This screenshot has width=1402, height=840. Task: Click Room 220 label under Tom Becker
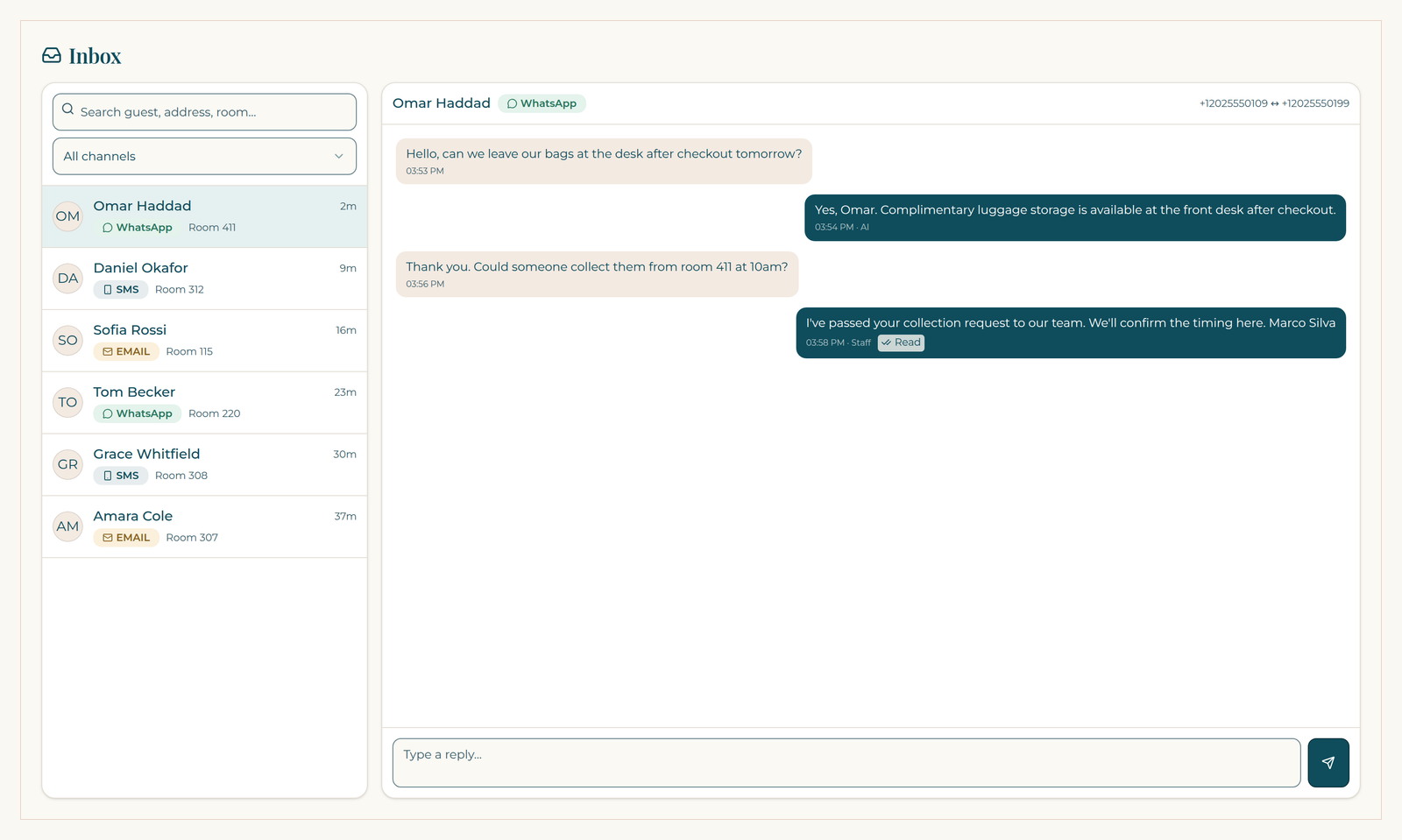point(214,413)
